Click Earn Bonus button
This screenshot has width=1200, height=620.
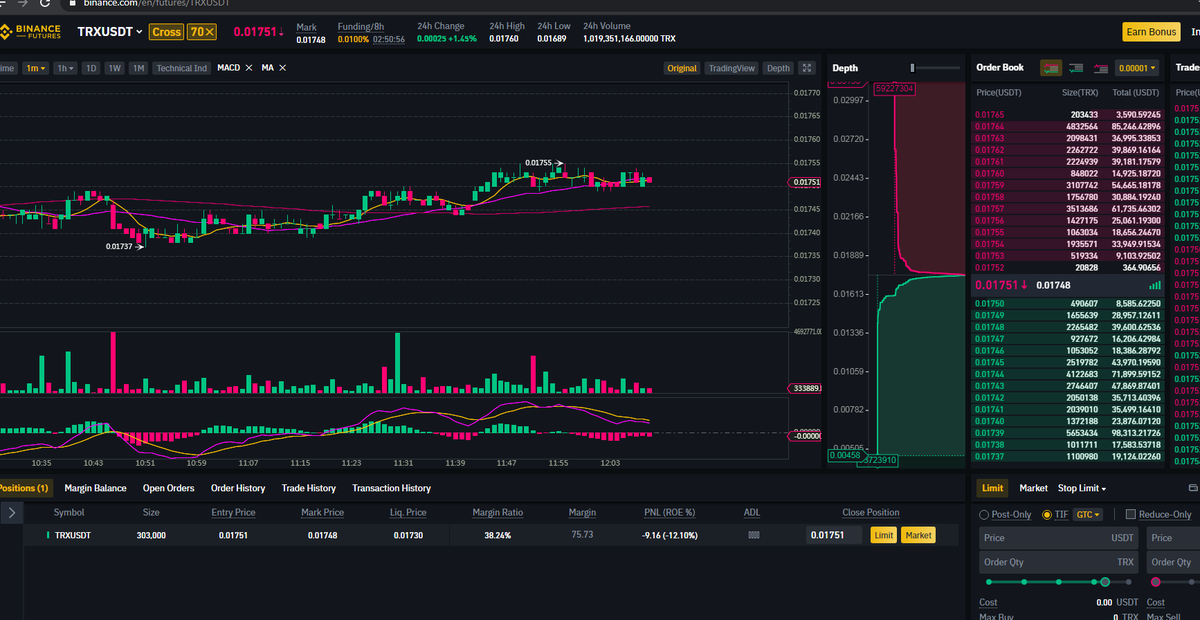[1151, 32]
